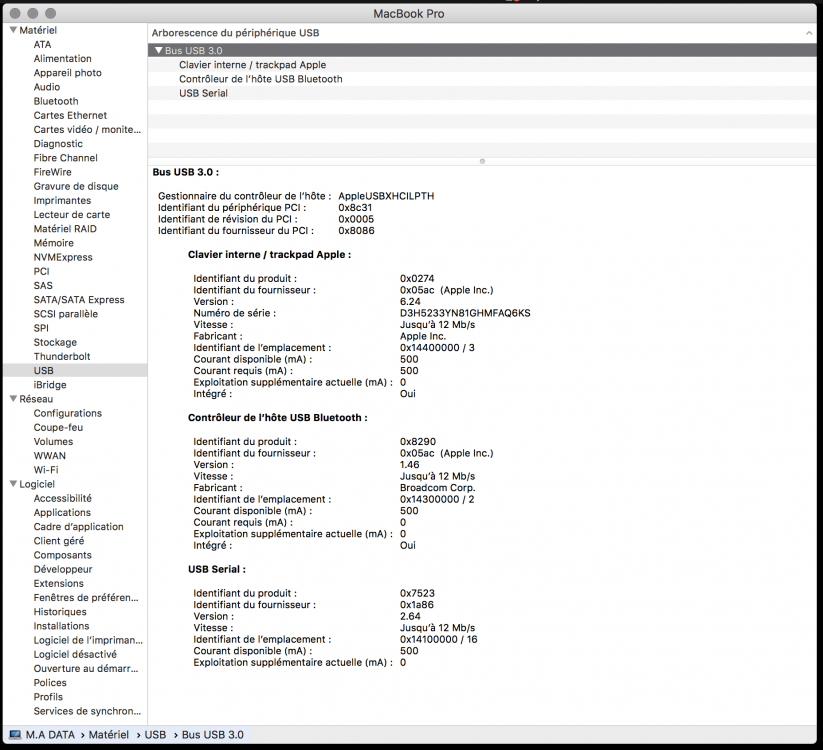
Task: Open the Wi-Fi category
Action: click(x=46, y=470)
